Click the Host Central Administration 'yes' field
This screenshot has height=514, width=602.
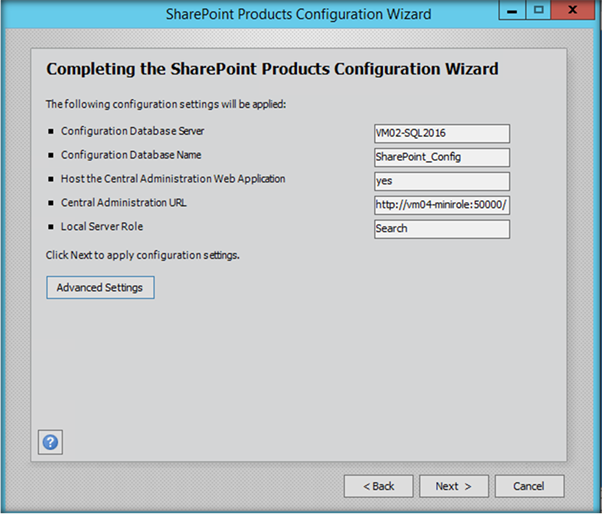pyautogui.click(x=442, y=181)
